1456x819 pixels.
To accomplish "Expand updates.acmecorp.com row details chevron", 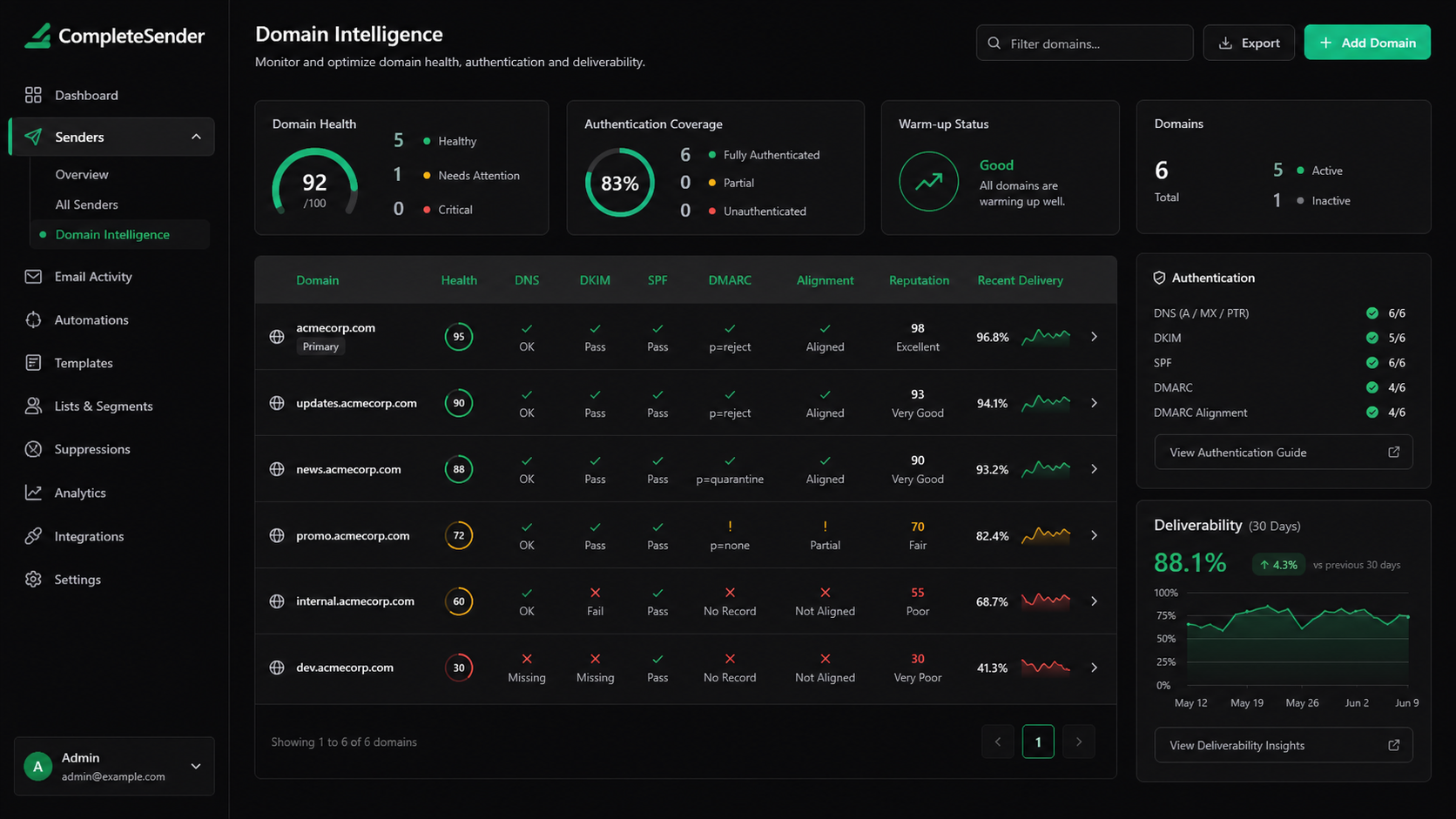I will click(x=1095, y=403).
